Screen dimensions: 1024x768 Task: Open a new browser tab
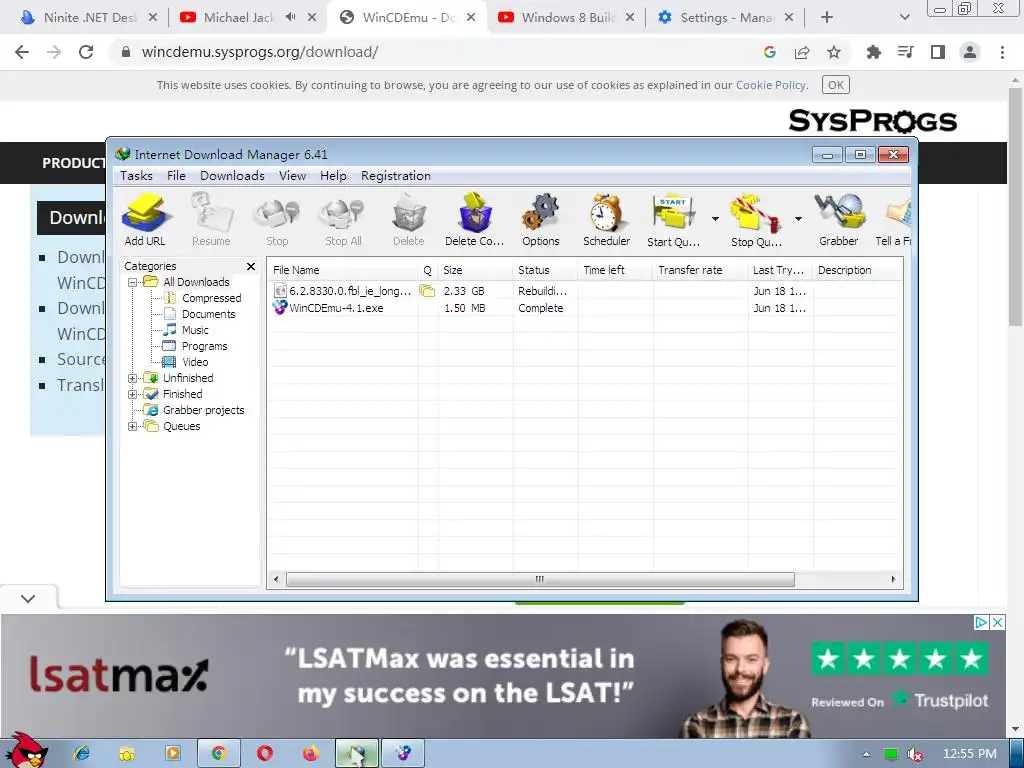(827, 18)
